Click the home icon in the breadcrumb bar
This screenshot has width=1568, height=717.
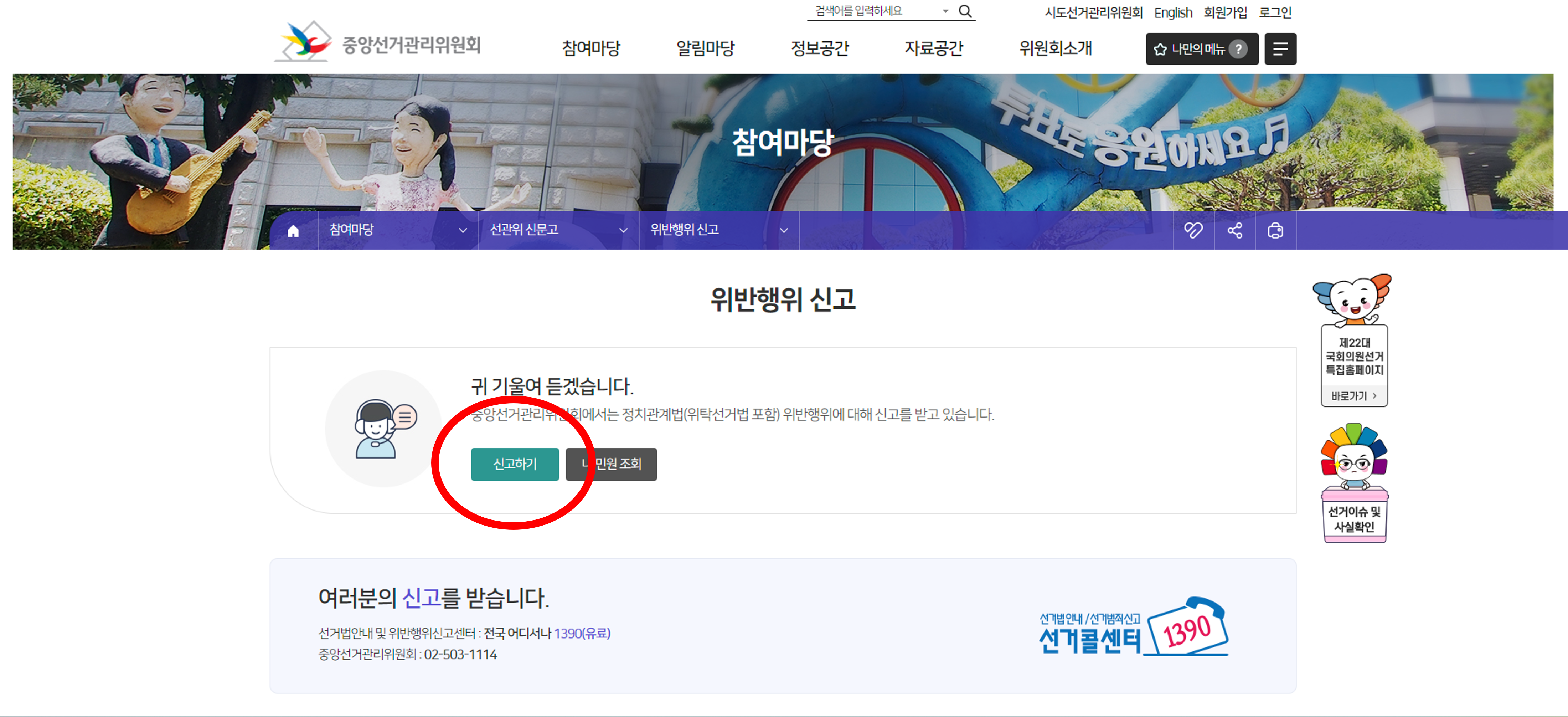click(x=294, y=230)
